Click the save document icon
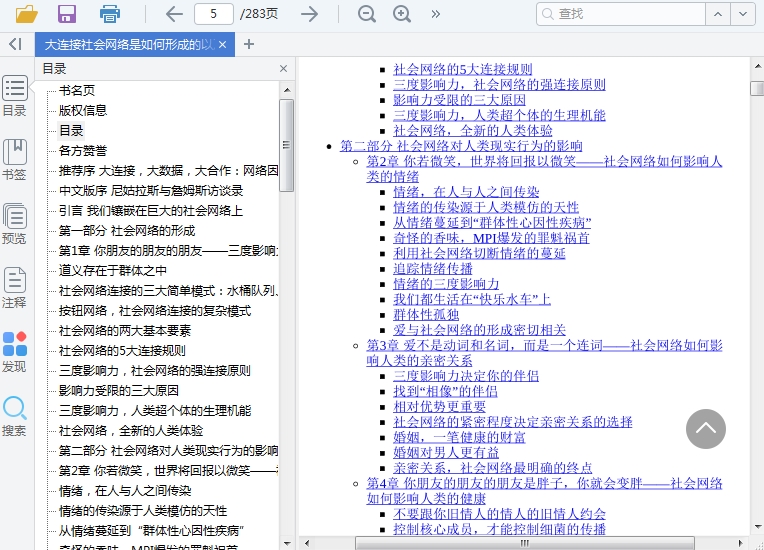 67,14
